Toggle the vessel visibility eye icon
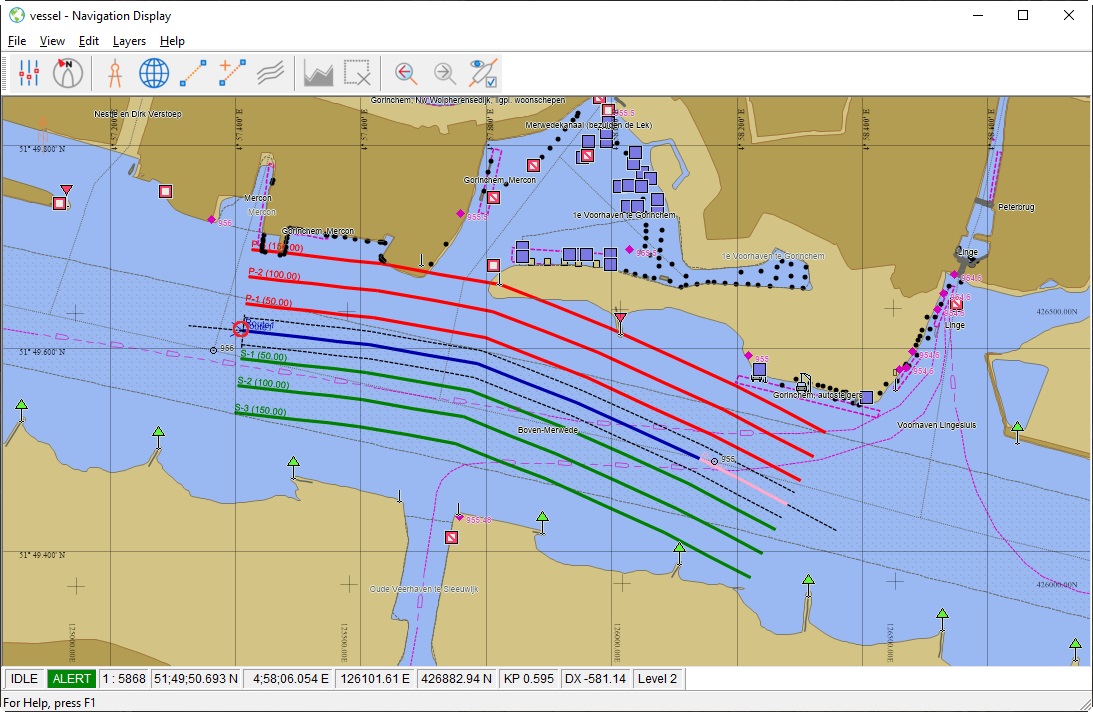1093x712 pixels. pyautogui.click(x=484, y=73)
